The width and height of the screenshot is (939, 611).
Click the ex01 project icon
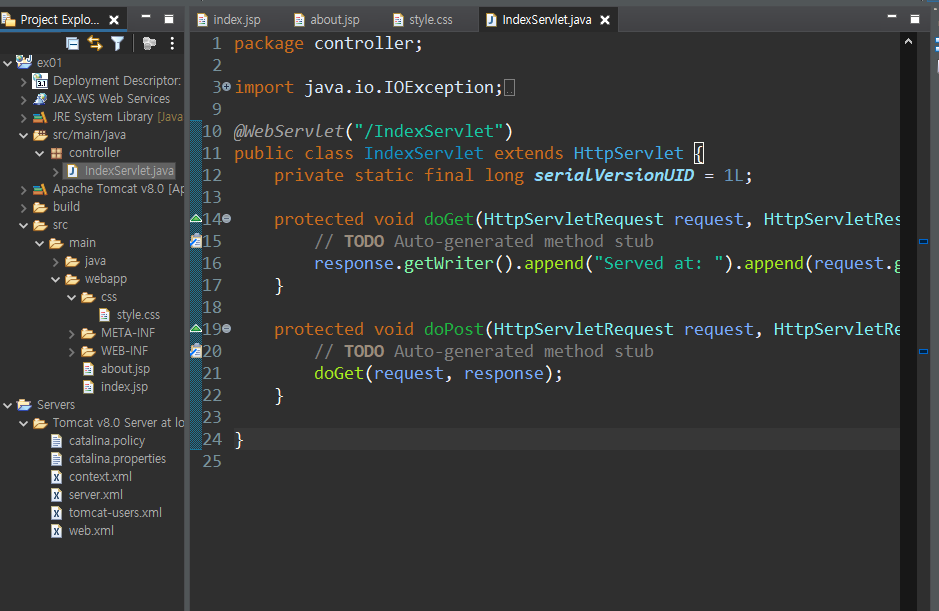tap(24, 62)
